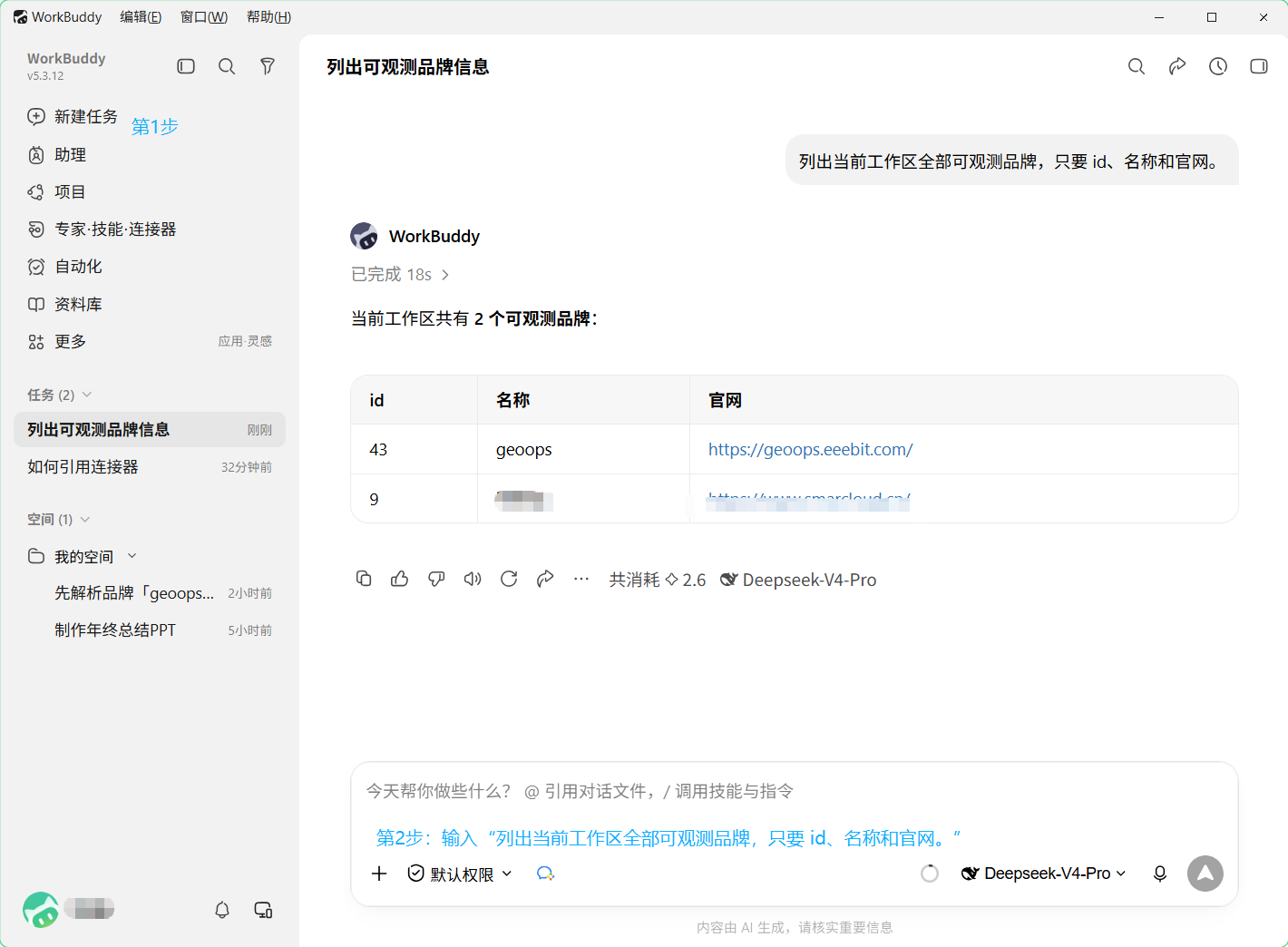The width and height of the screenshot is (1288, 947).
Task: Click the user avatar at bottom left
Action: pyautogui.click(x=41, y=909)
